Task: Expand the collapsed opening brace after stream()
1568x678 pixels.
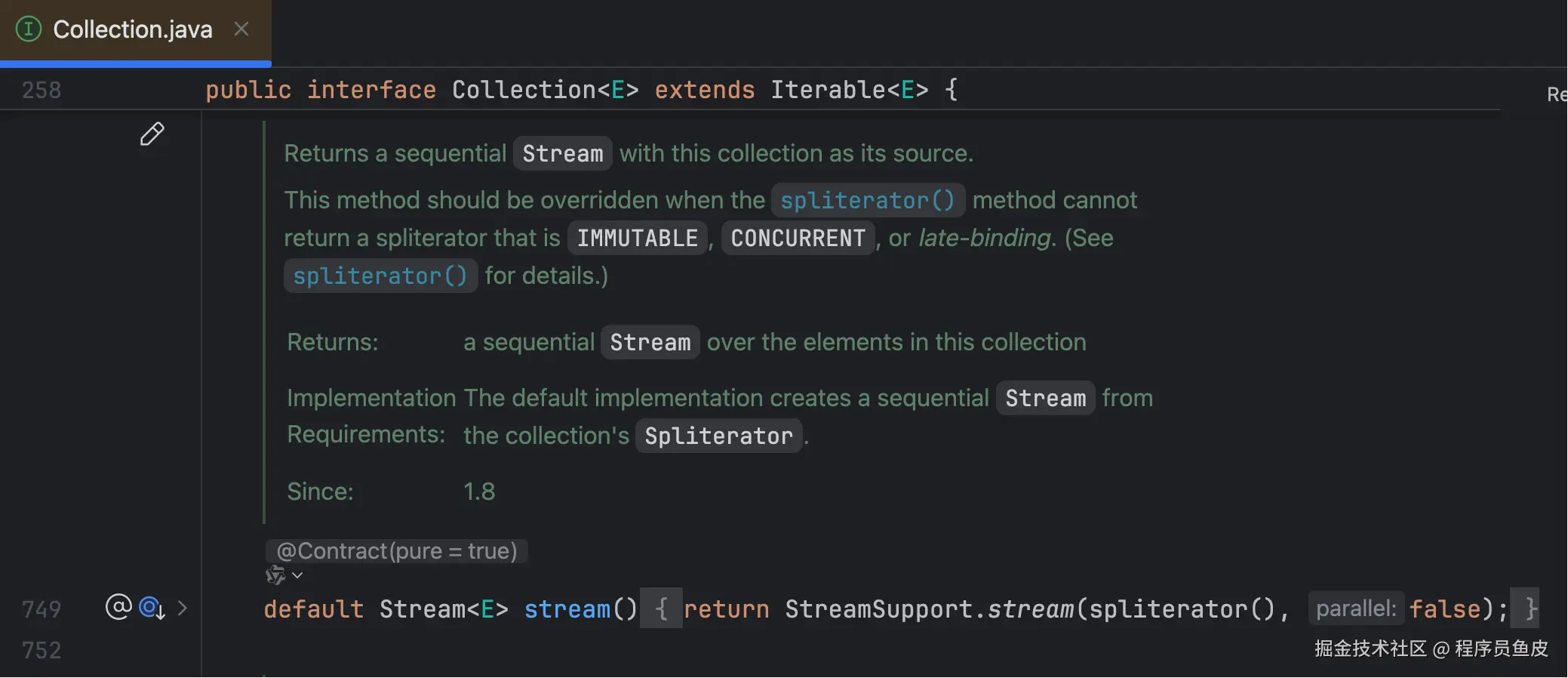Action: pos(661,609)
